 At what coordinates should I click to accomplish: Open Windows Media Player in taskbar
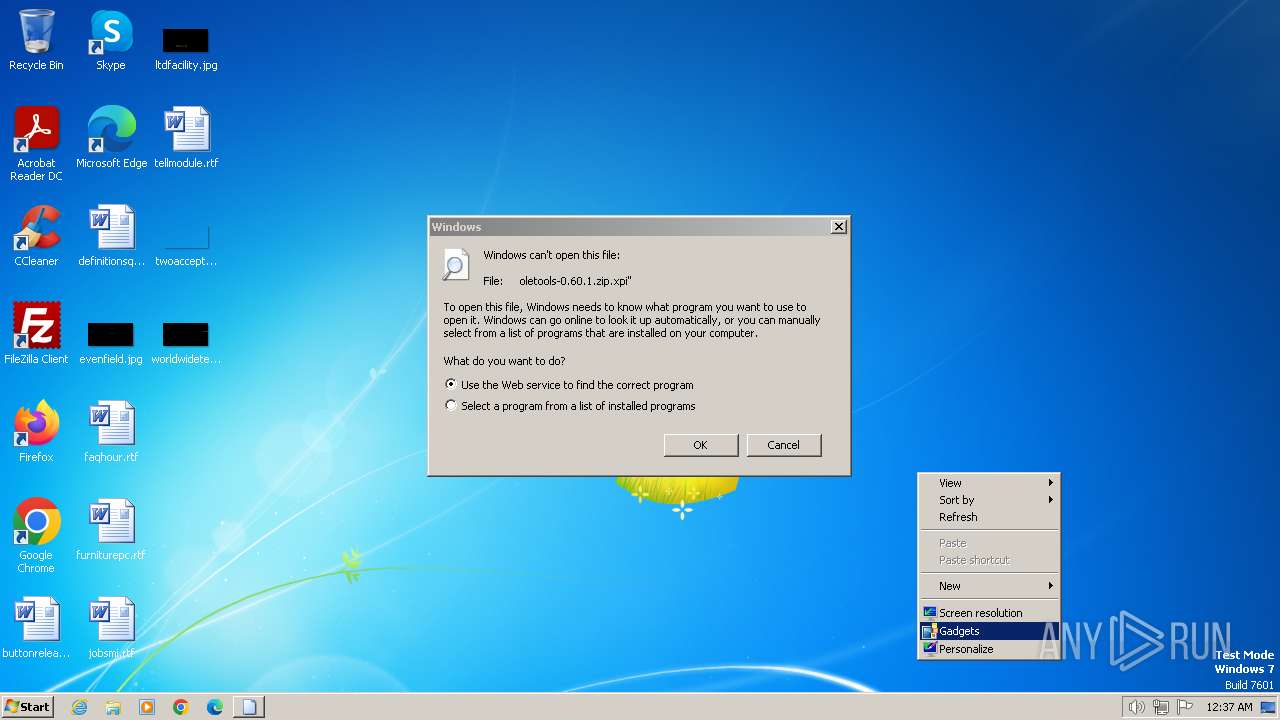[x=147, y=707]
